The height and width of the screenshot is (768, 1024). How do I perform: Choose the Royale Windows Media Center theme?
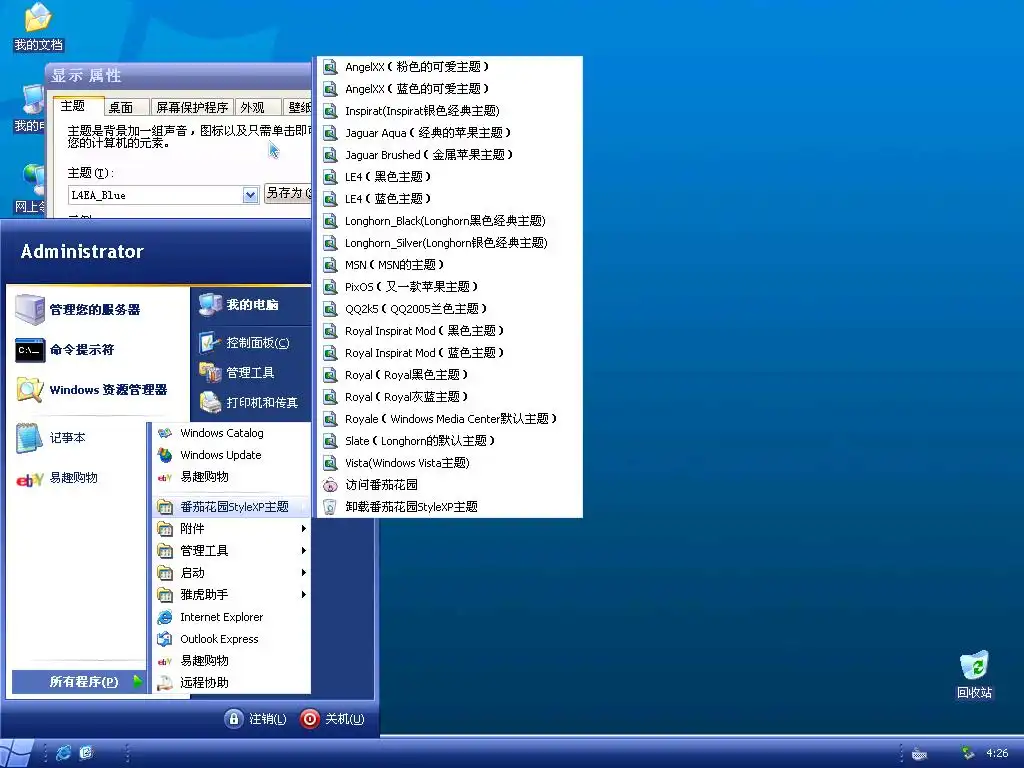(450, 419)
